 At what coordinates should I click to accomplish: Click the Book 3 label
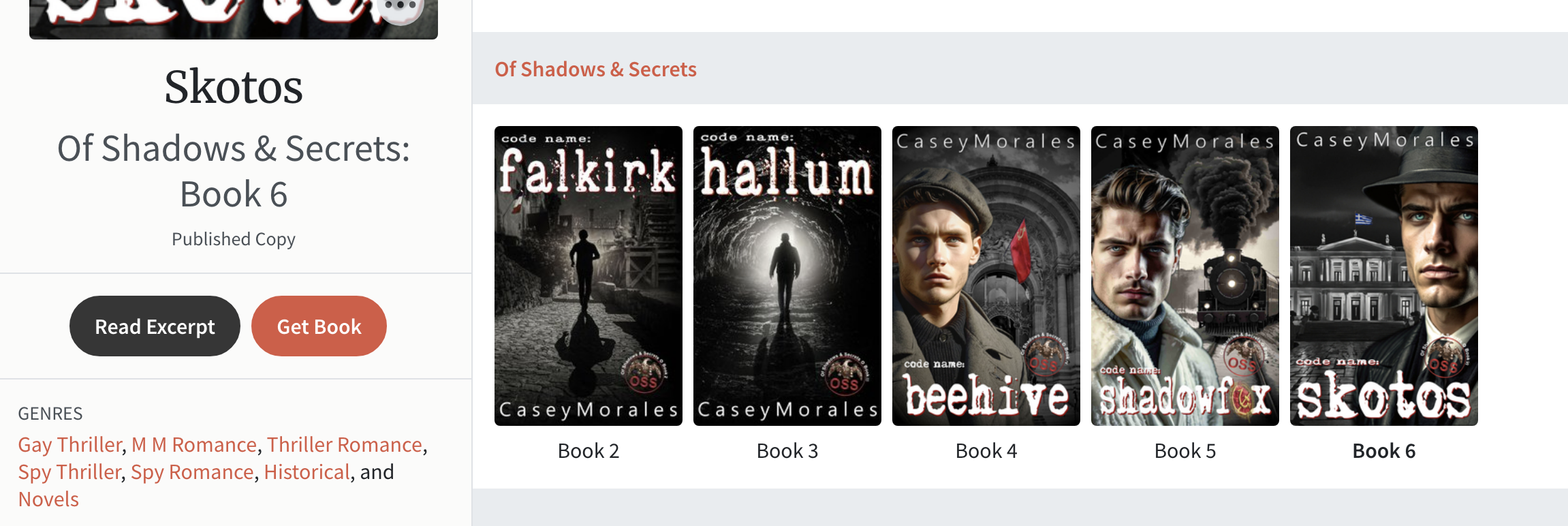click(x=787, y=451)
